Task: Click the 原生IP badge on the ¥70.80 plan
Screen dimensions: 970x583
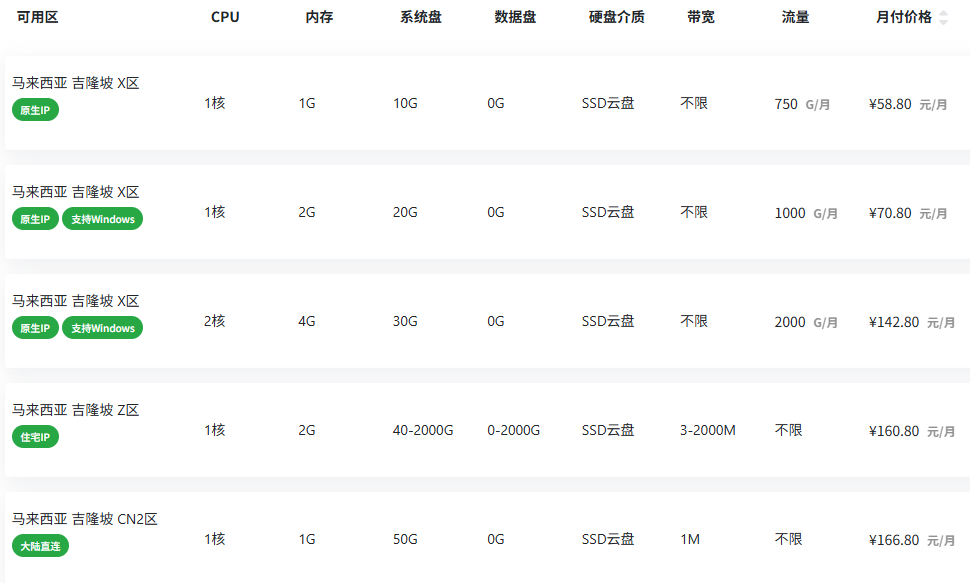Action: [x=35, y=218]
